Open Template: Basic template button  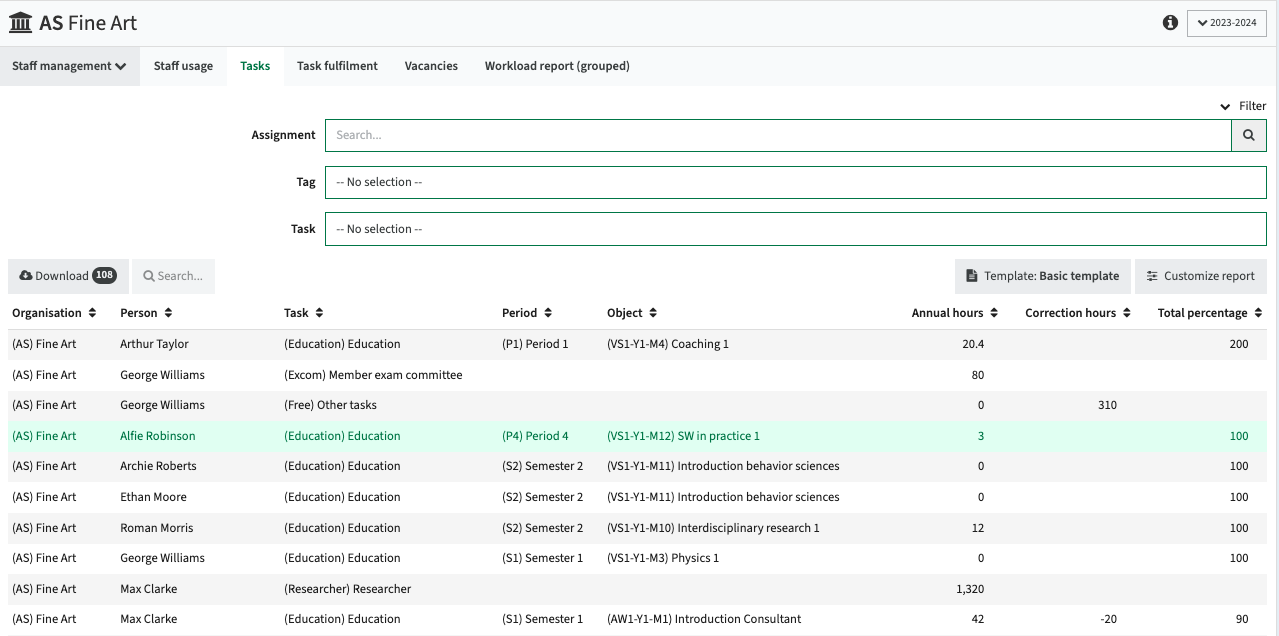tap(1043, 276)
